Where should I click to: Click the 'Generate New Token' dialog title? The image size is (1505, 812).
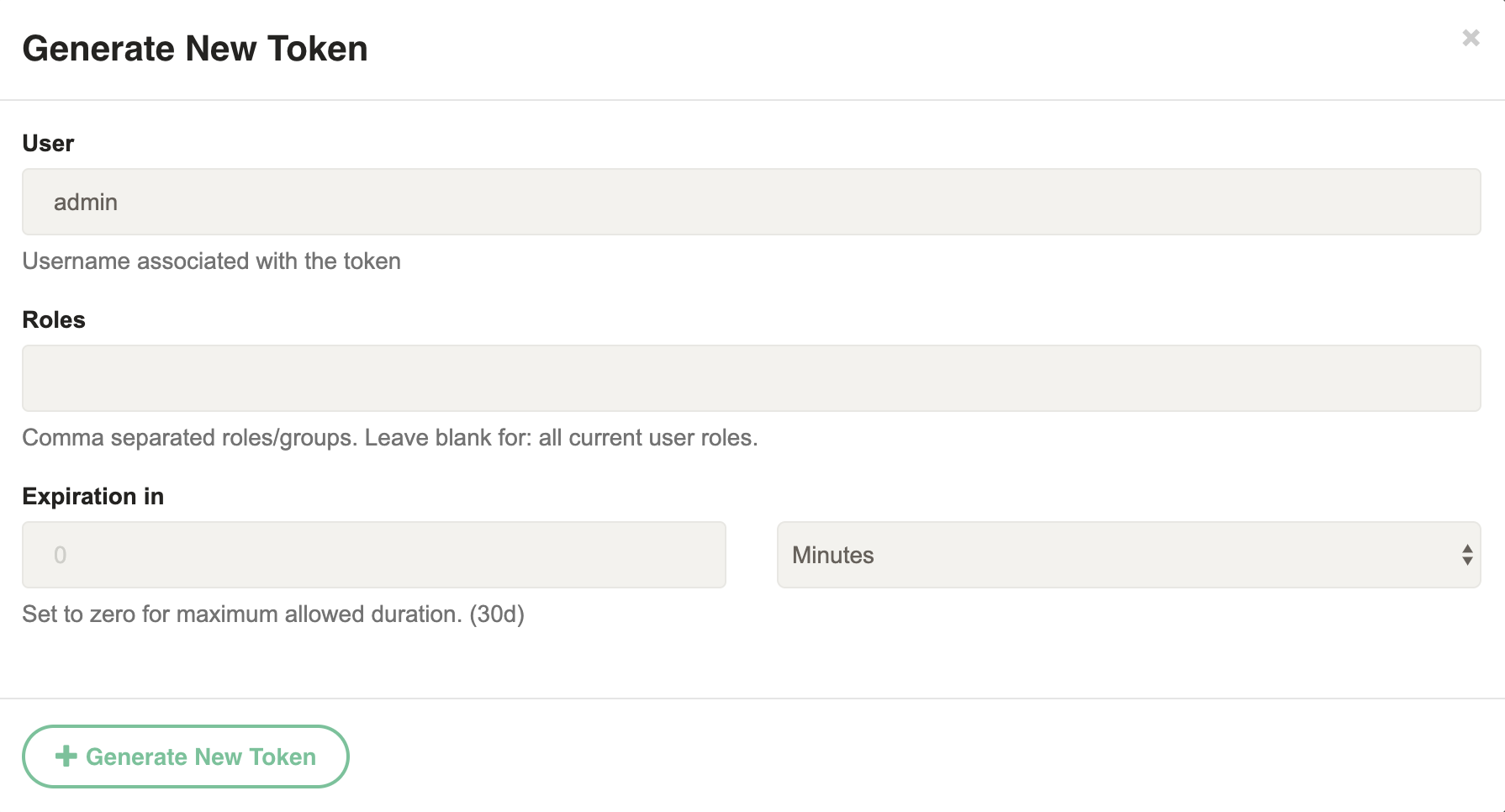coord(195,49)
